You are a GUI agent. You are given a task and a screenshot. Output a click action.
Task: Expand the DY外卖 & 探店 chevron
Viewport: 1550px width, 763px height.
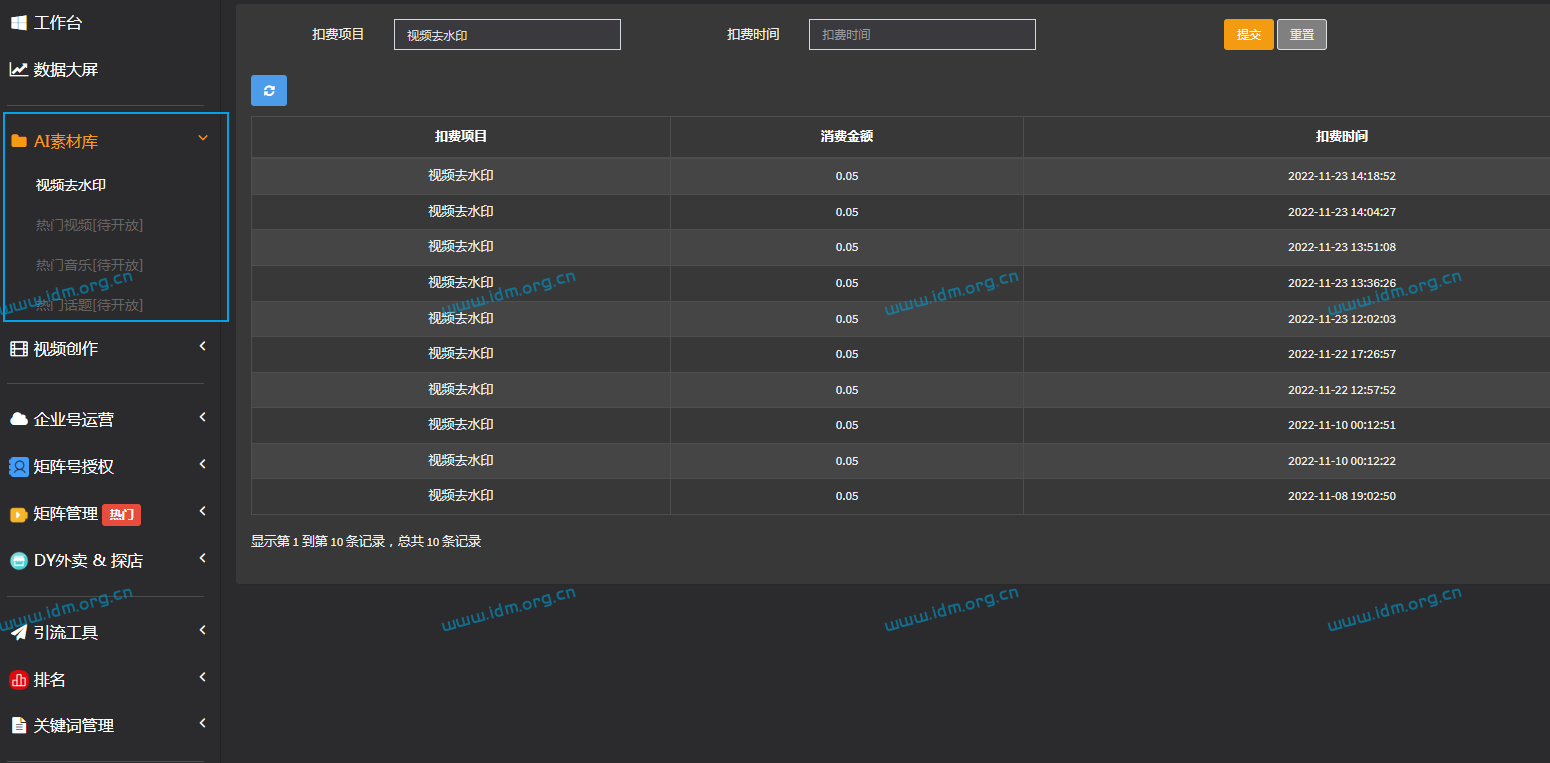coord(203,558)
